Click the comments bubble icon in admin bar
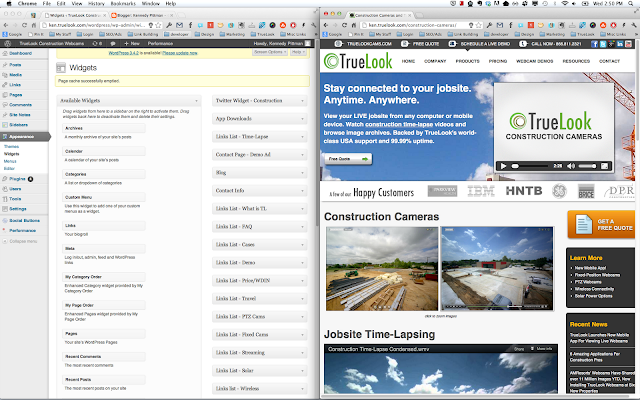 [x=113, y=43]
